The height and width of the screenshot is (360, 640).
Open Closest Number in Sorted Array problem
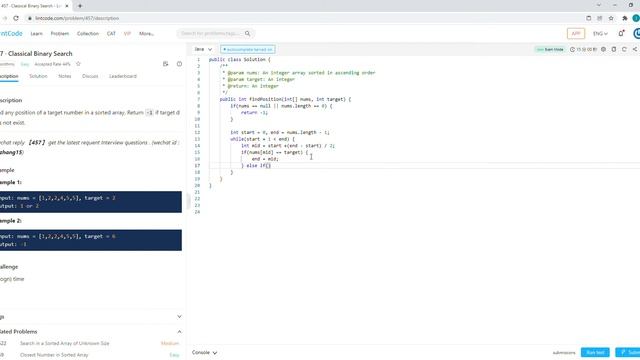[x=54, y=355]
